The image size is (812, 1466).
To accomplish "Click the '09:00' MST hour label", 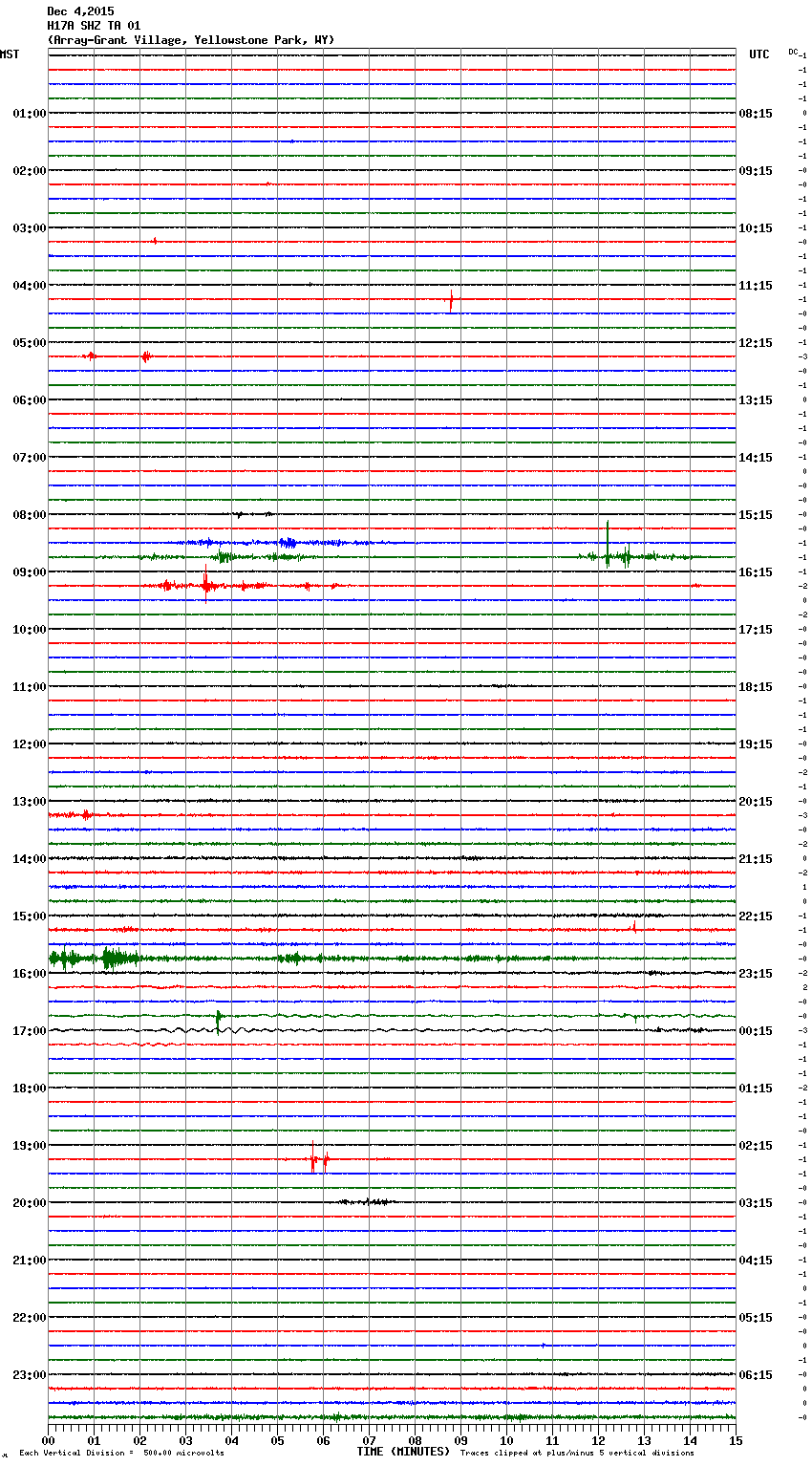I will [30, 572].
